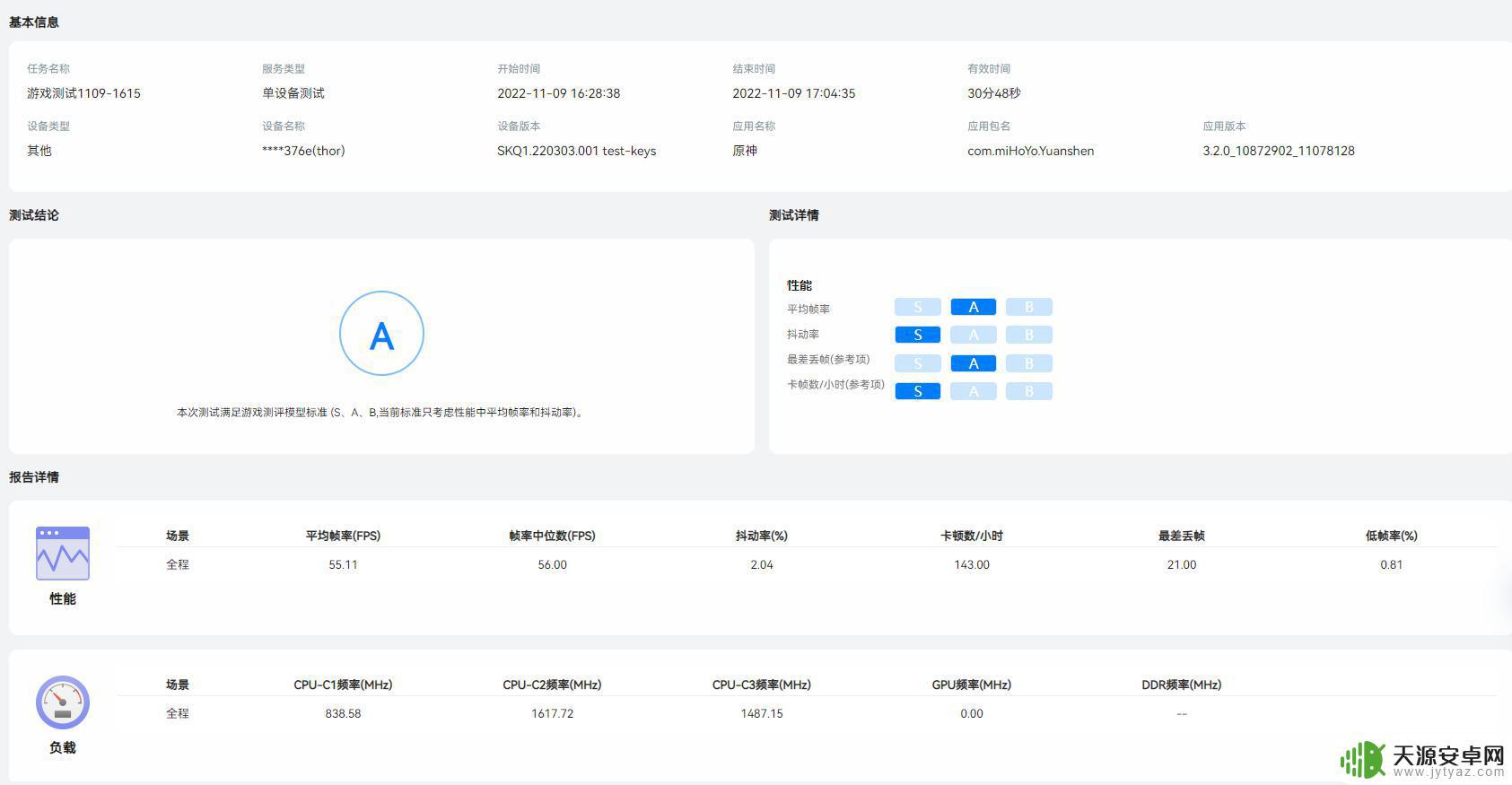Select S badge for 平均帧率
The image size is (1512, 785).
[918, 307]
